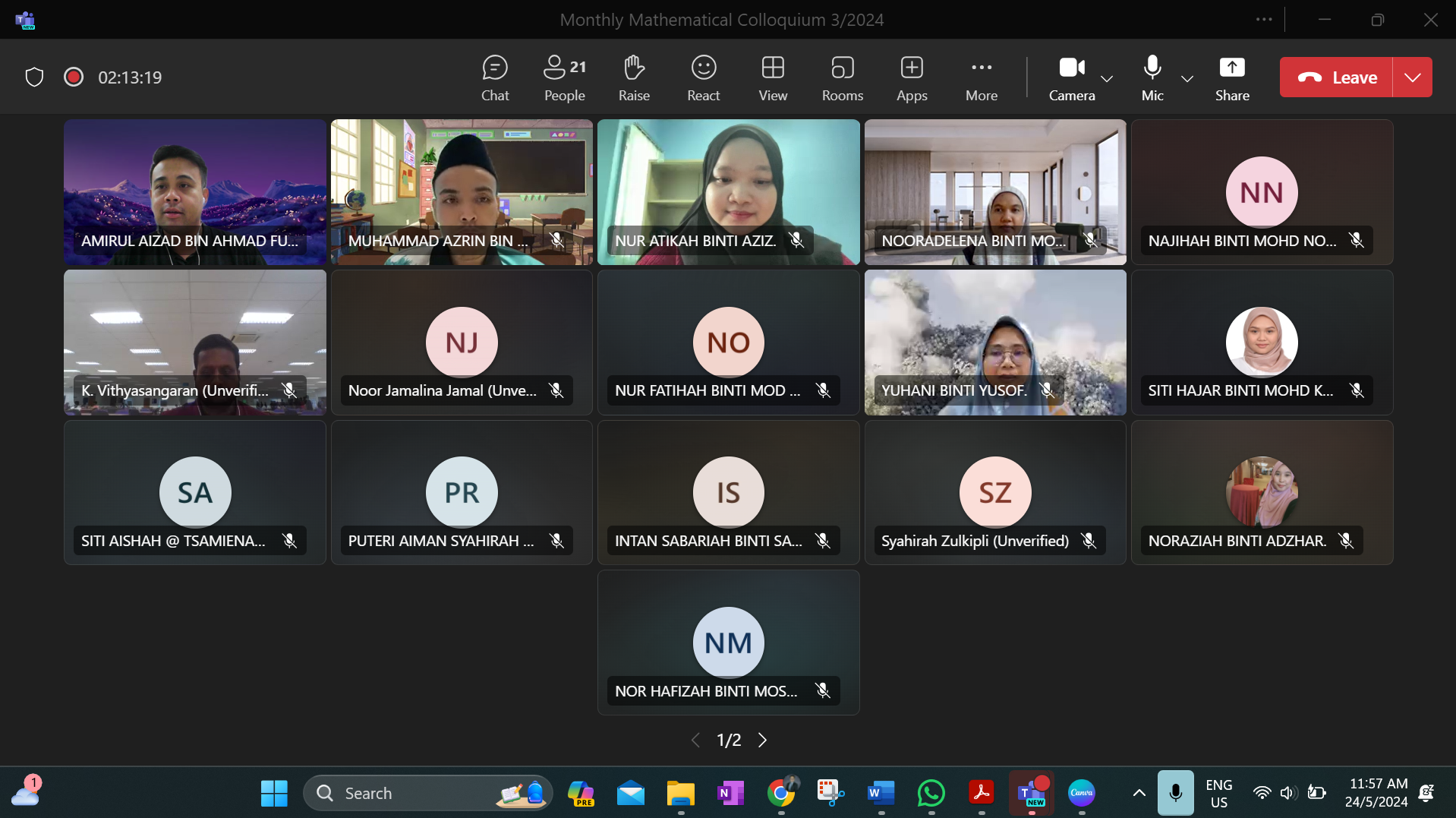1456x818 pixels.
Task: Toggle the Camera on or off
Action: pyautogui.click(x=1072, y=77)
